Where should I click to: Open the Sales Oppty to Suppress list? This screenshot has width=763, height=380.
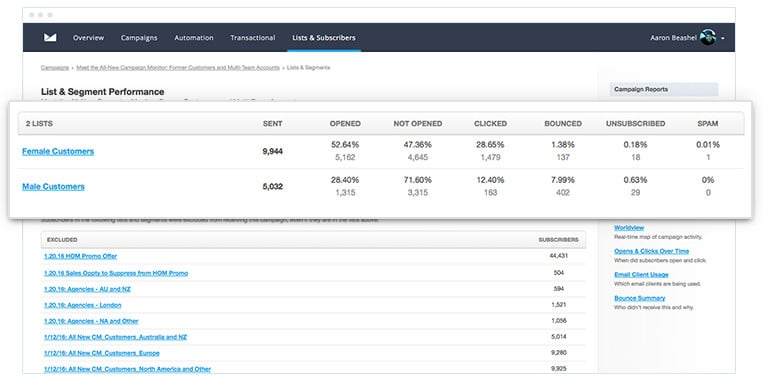(x=116, y=273)
